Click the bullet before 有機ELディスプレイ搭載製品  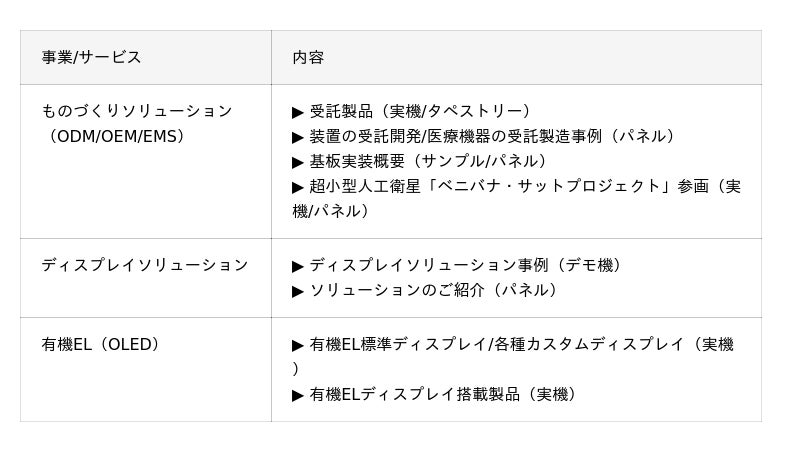298,395
